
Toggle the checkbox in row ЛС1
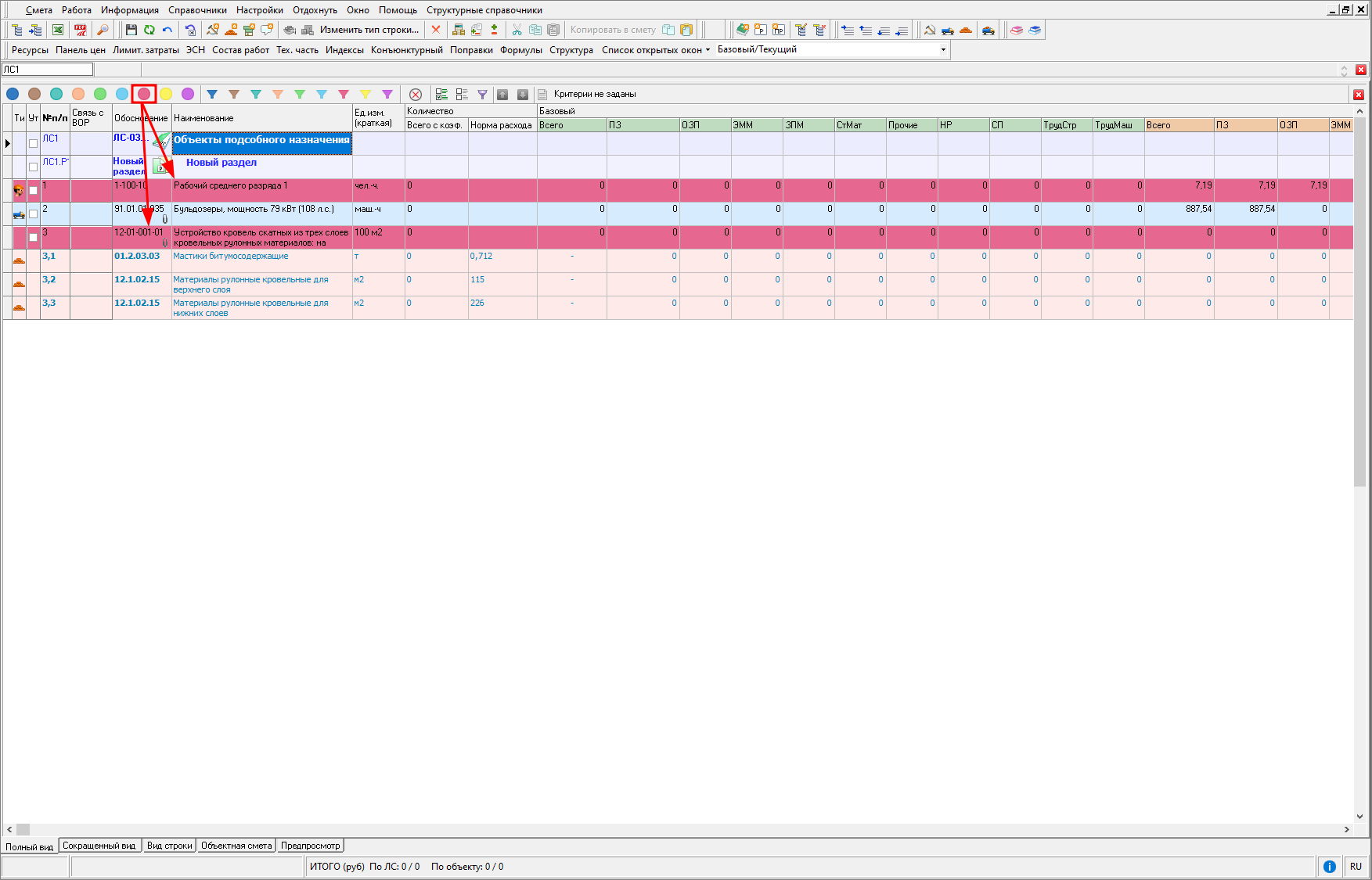[33, 143]
